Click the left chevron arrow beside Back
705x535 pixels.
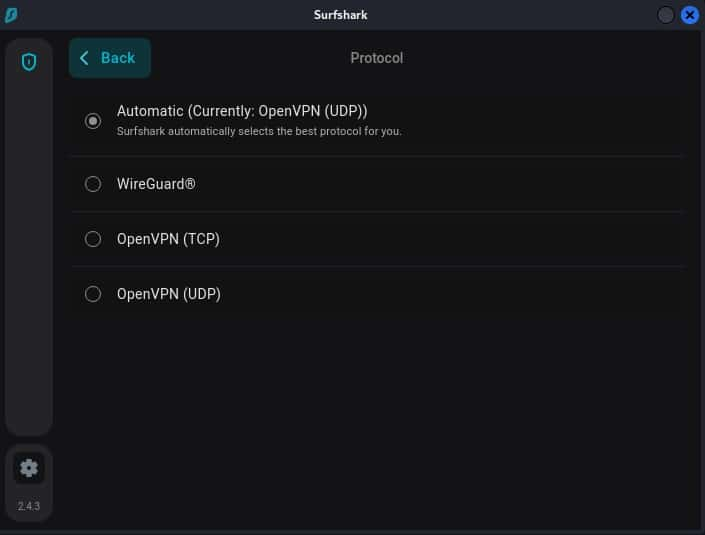pyautogui.click(x=84, y=58)
